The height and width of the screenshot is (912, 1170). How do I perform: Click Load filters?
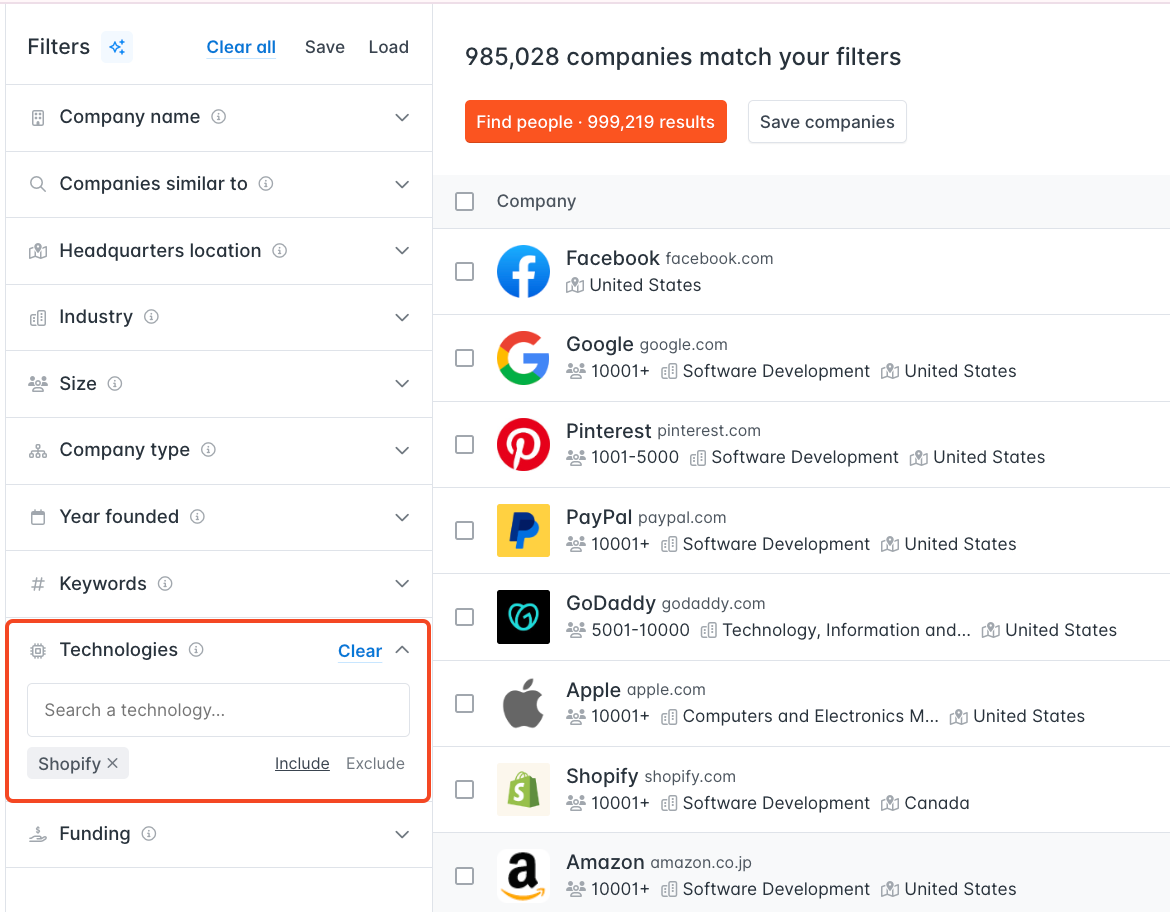point(389,47)
